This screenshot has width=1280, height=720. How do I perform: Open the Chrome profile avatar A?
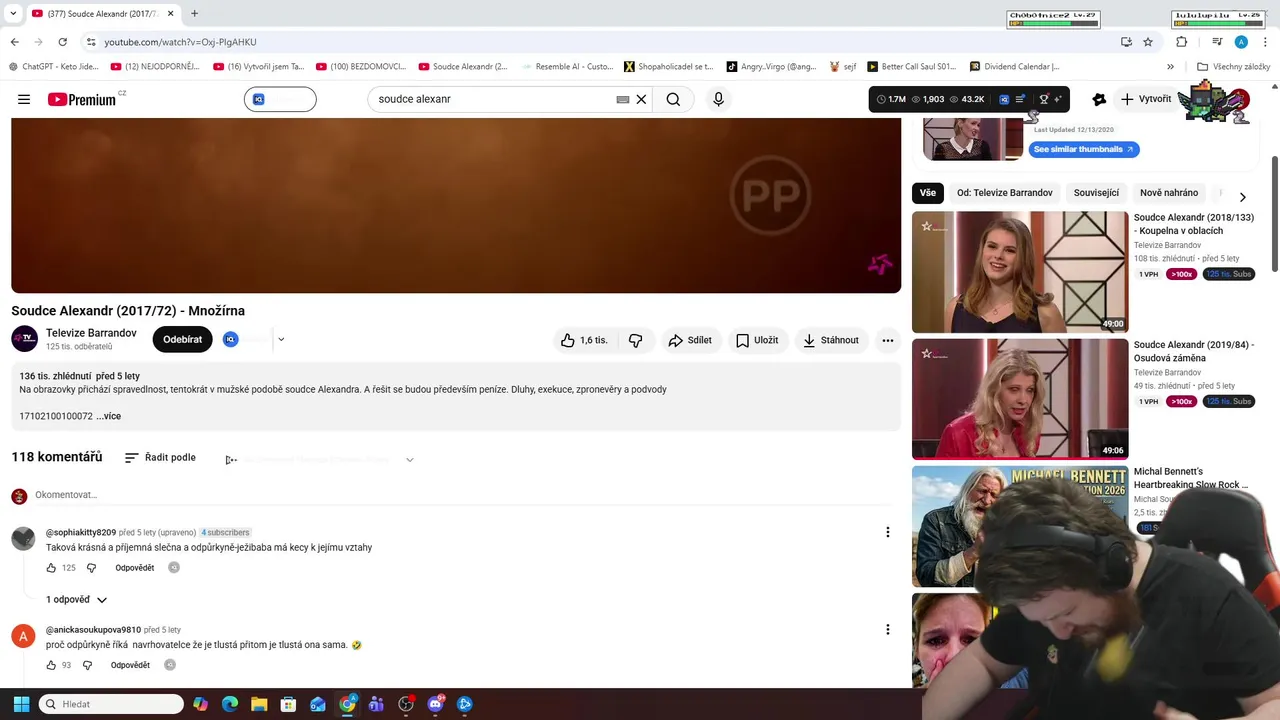click(x=1241, y=42)
